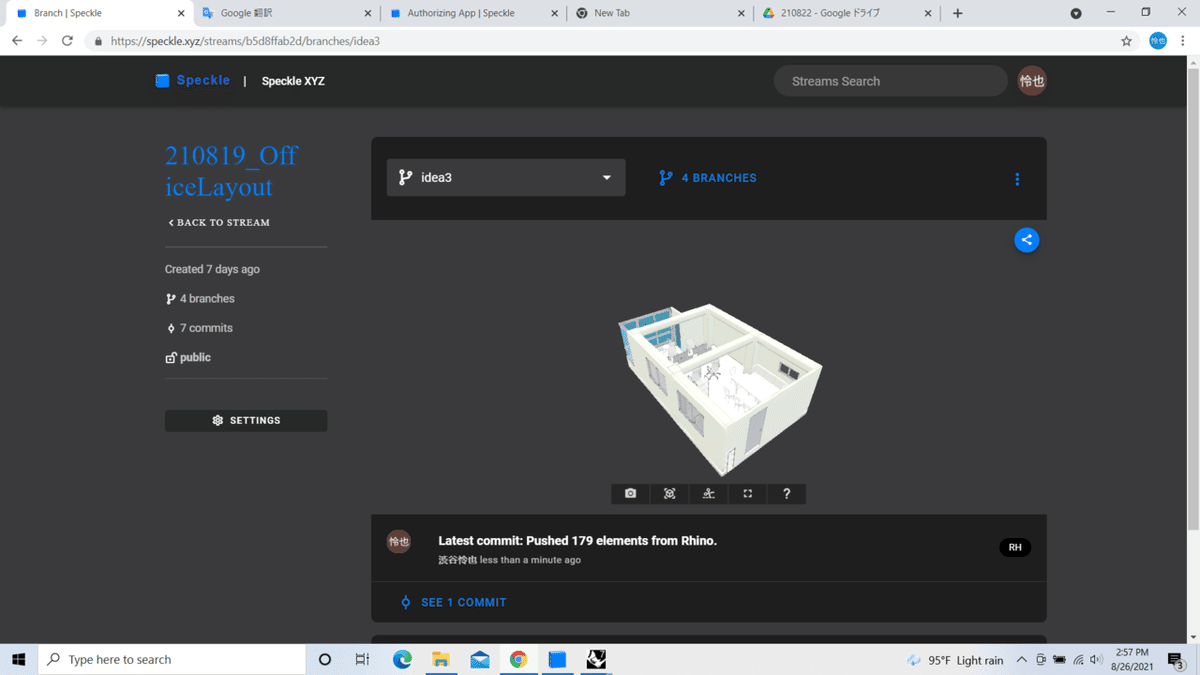Focus the Streams Search field
The image size is (1200, 675).
[890, 81]
